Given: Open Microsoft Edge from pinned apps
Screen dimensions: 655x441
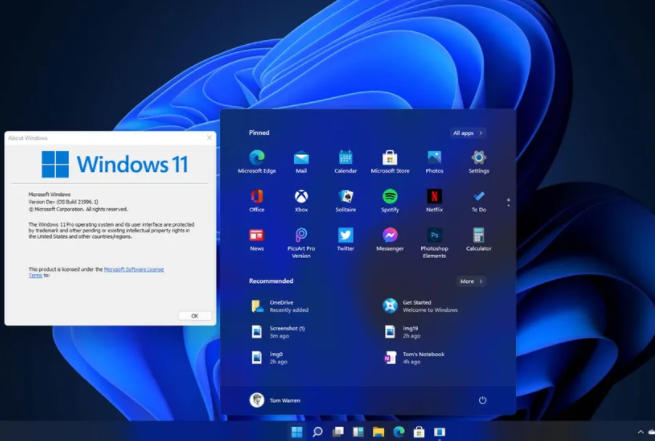Looking at the screenshot, I should (x=257, y=162).
